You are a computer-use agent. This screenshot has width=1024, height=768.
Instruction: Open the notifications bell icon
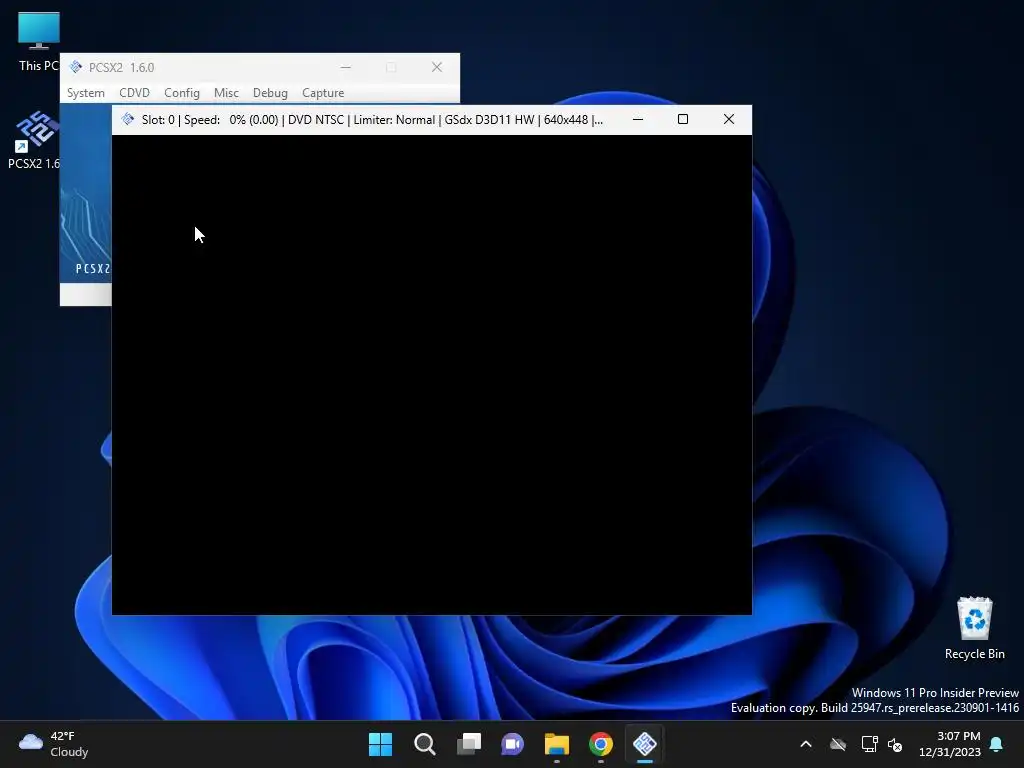(997, 744)
